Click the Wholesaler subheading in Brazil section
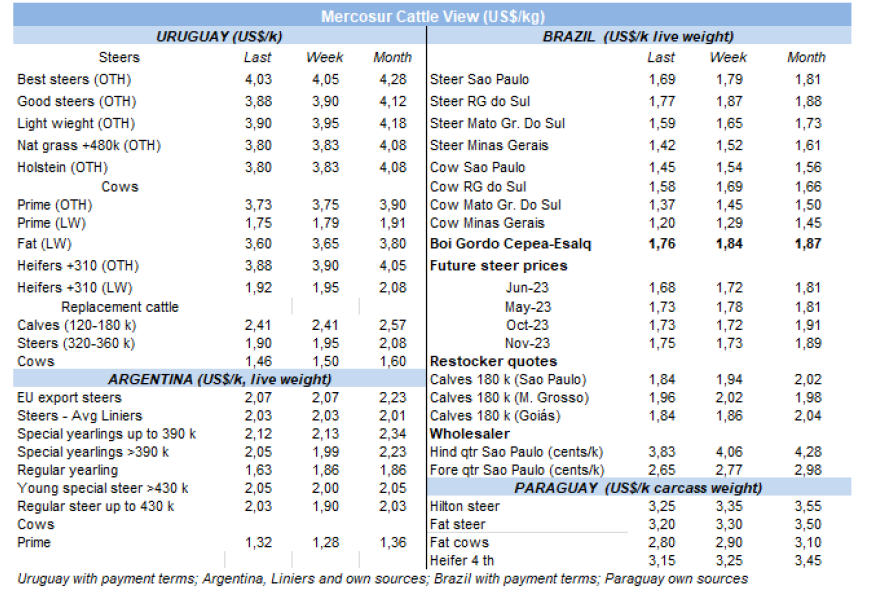The image size is (887, 599). (469, 434)
